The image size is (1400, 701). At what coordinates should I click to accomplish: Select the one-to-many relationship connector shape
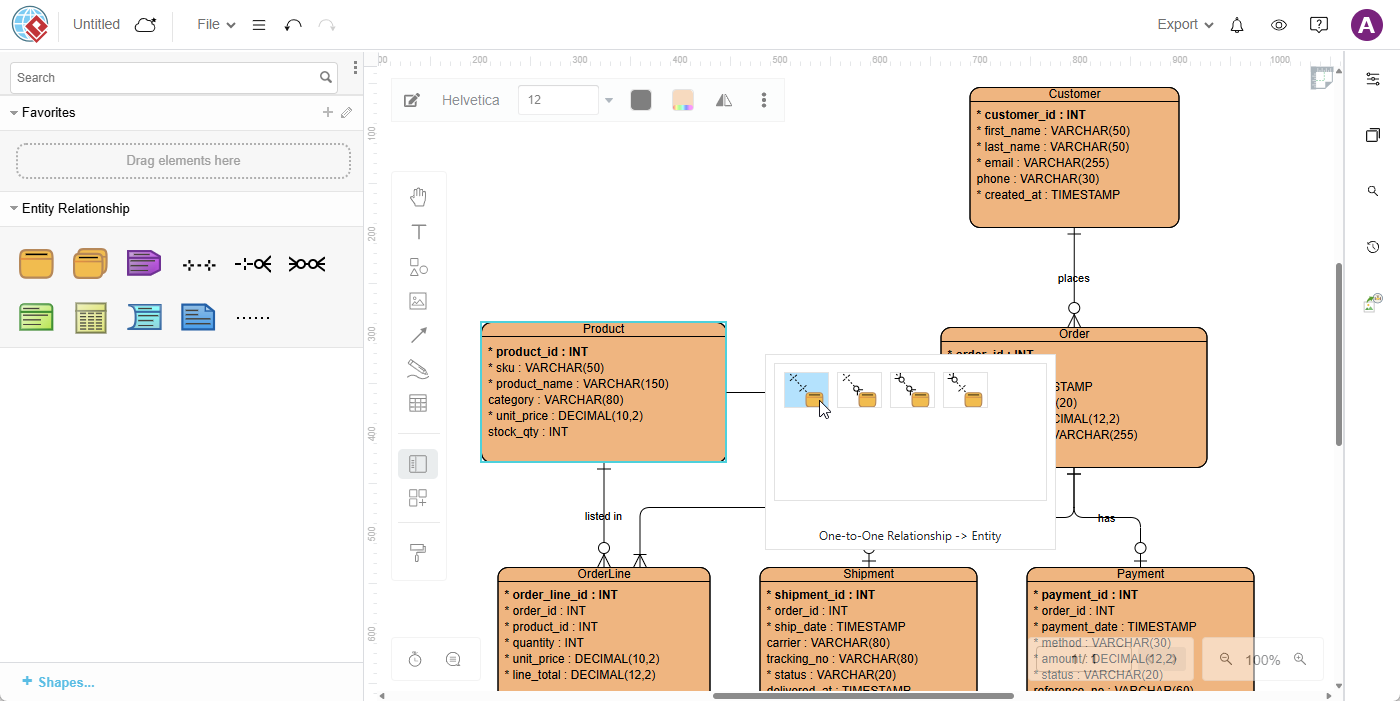(253, 264)
